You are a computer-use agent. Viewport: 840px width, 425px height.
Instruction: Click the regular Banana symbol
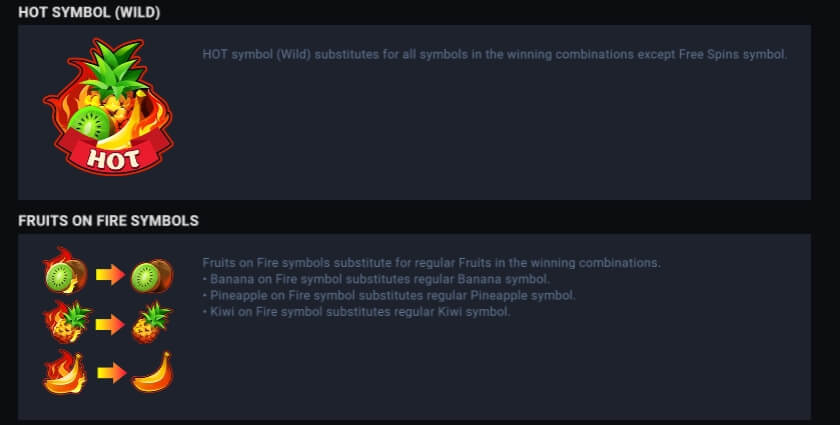click(x=152, y=373)
